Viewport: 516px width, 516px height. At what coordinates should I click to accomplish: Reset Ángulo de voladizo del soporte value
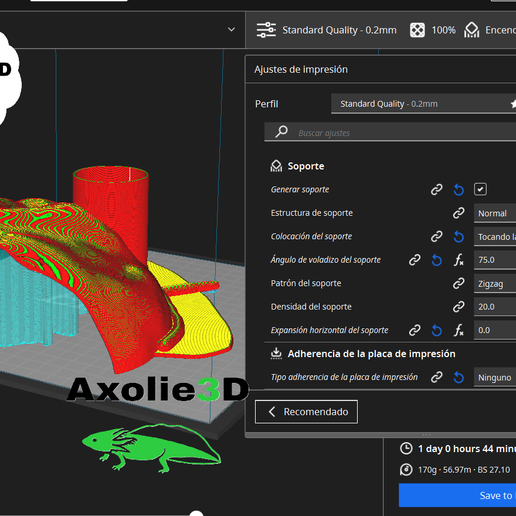437,260
